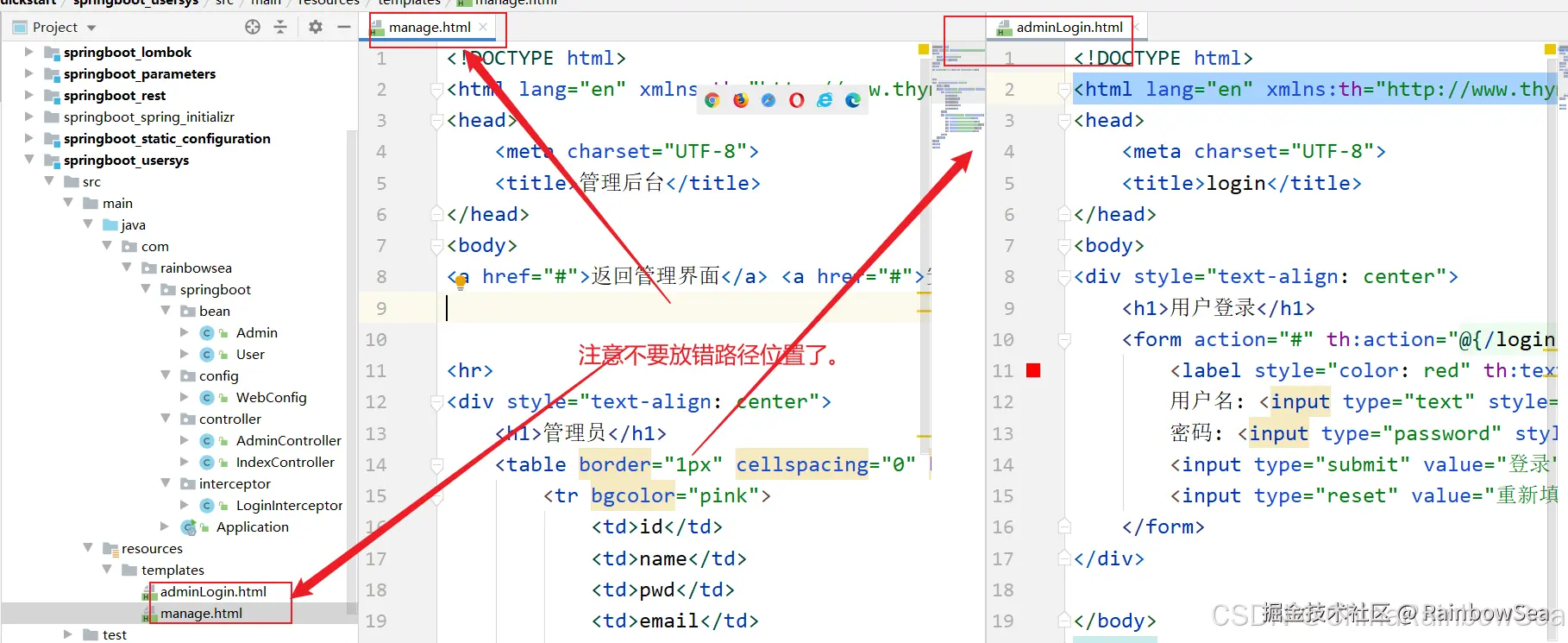Fold the head tag on manage.html line 3

(x=437, y=121)
